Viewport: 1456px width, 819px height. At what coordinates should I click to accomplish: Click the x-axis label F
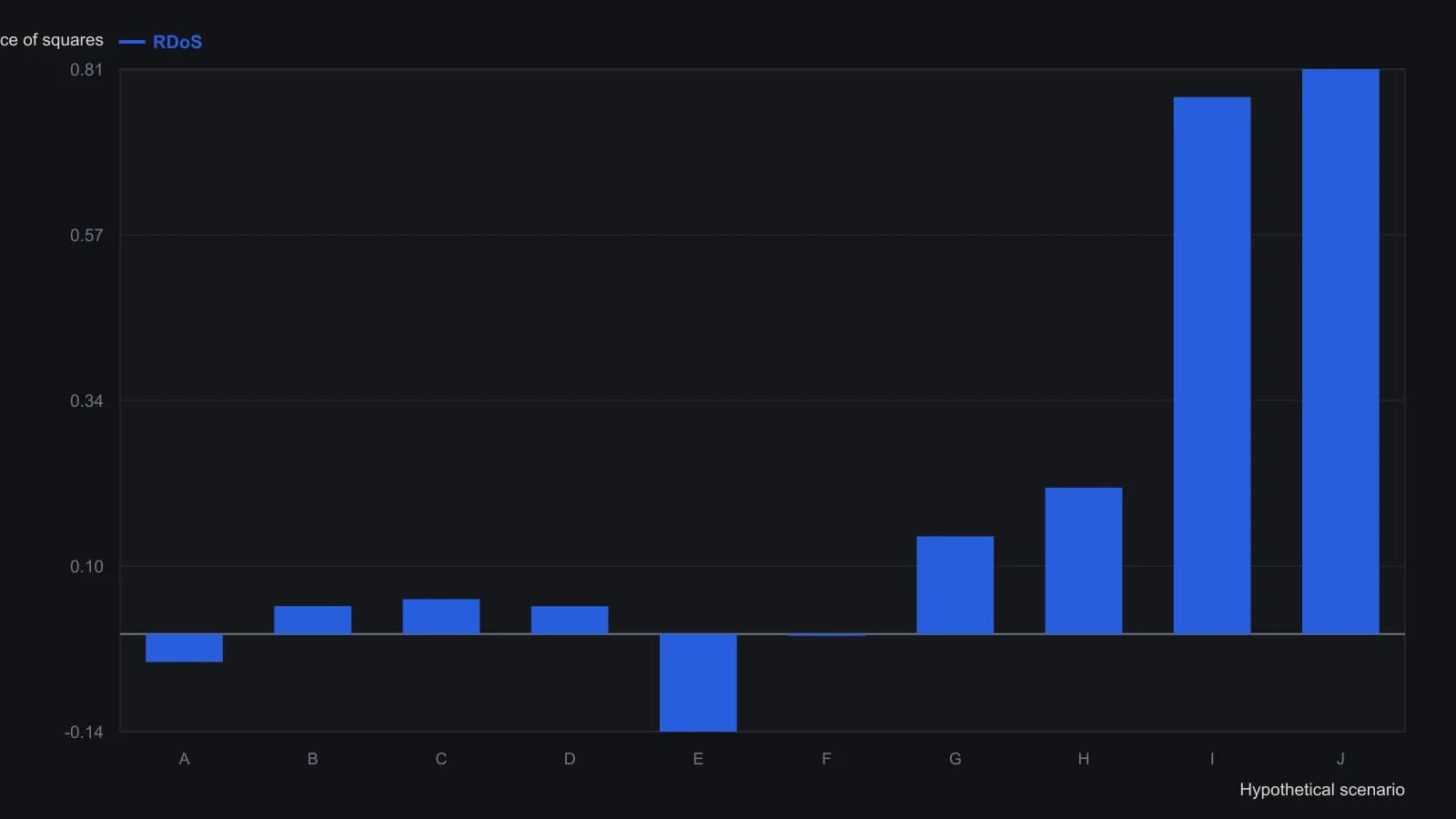pyautogui.click(x=826, y=759)
